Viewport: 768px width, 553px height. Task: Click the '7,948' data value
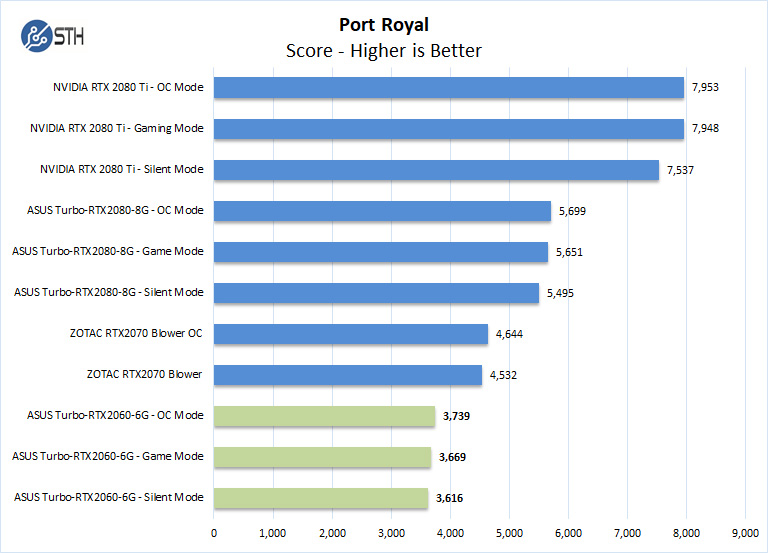click(705, 129)
